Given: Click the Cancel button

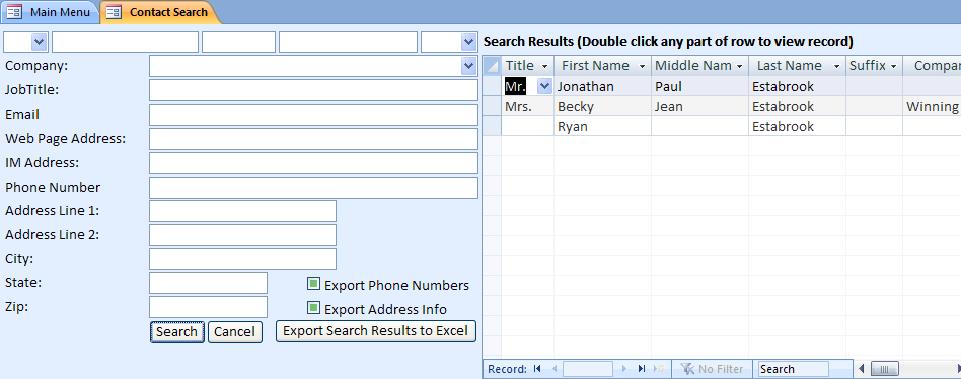Looking at the screenshot, I should [235, 332].
